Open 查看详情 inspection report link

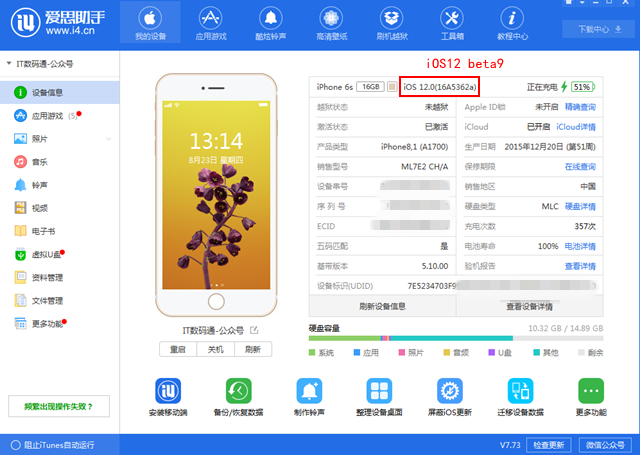(580, 266)
